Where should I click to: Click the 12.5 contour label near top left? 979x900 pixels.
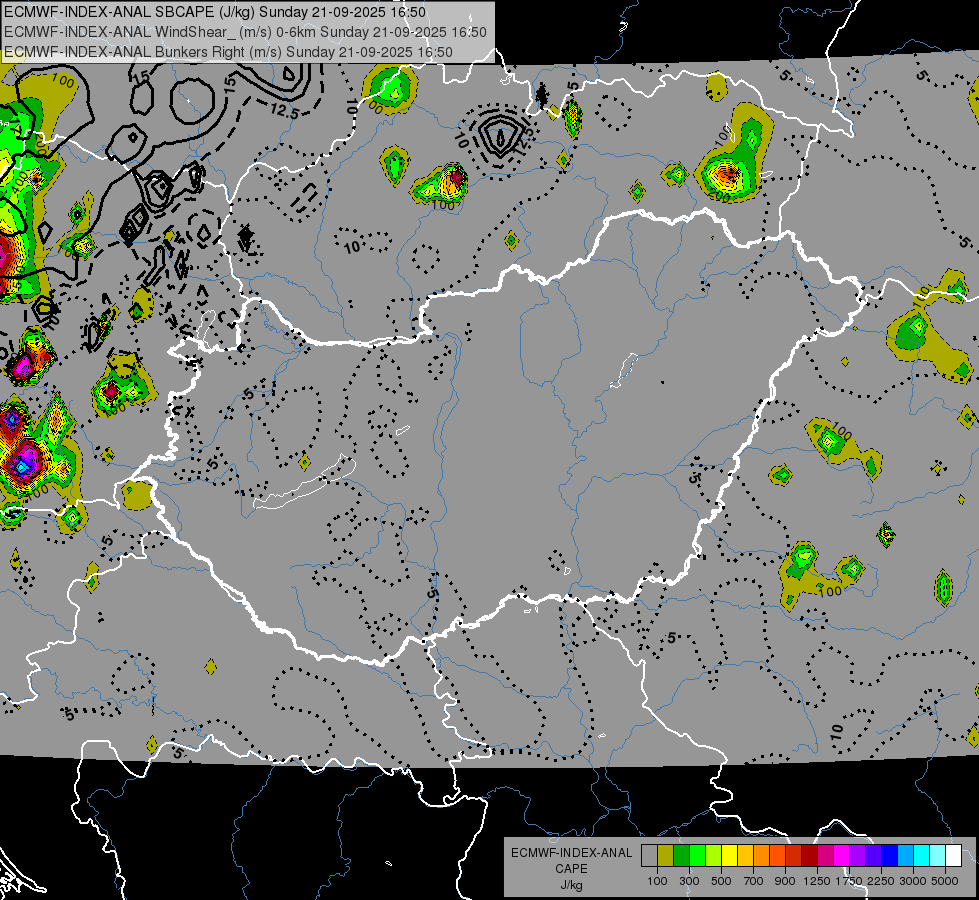point(285,112)
